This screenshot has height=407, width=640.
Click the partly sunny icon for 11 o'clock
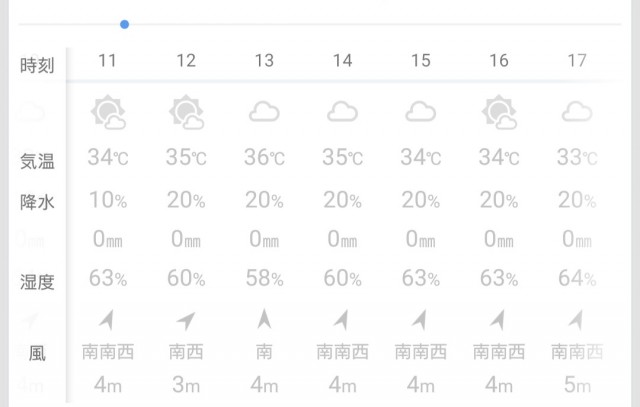(x=107, y=112)
